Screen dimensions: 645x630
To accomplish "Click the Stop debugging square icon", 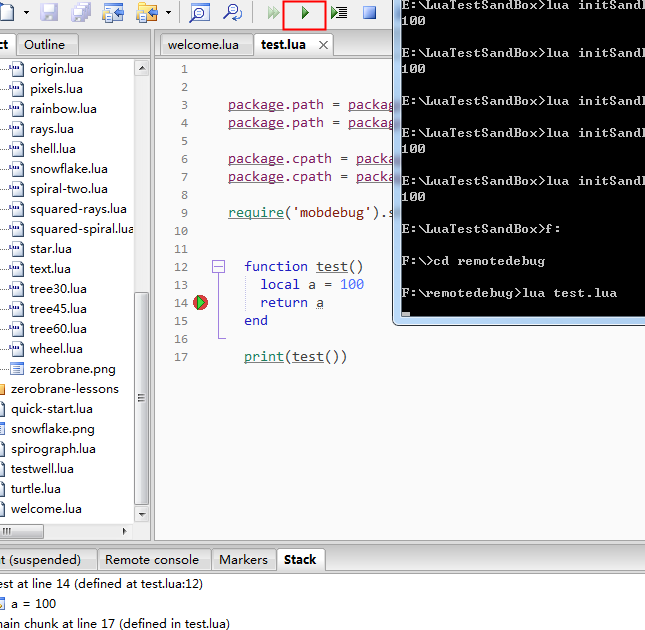I will pos(369,13).
